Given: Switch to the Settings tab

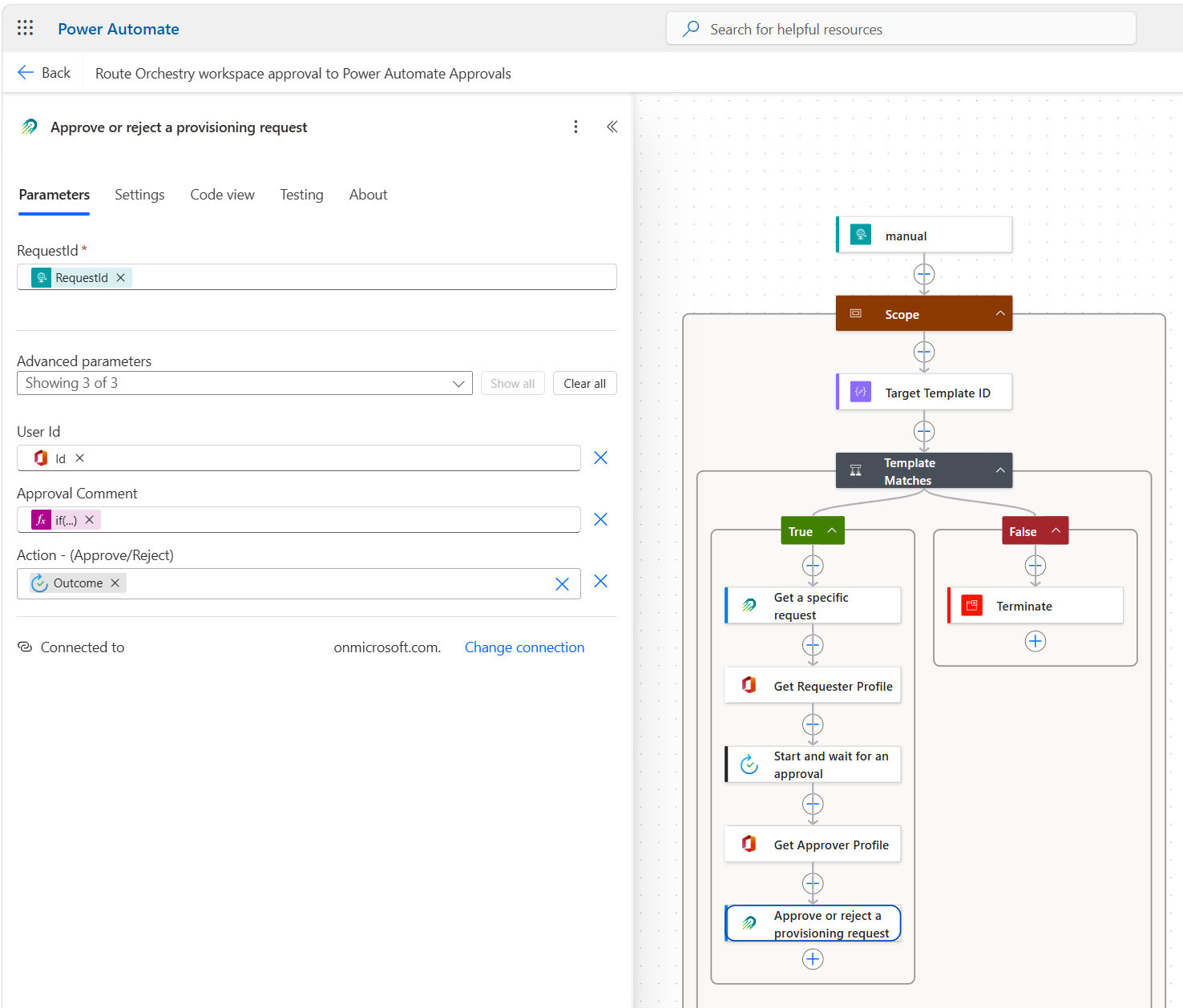Looking at the screenshot, I should (139, 195).
